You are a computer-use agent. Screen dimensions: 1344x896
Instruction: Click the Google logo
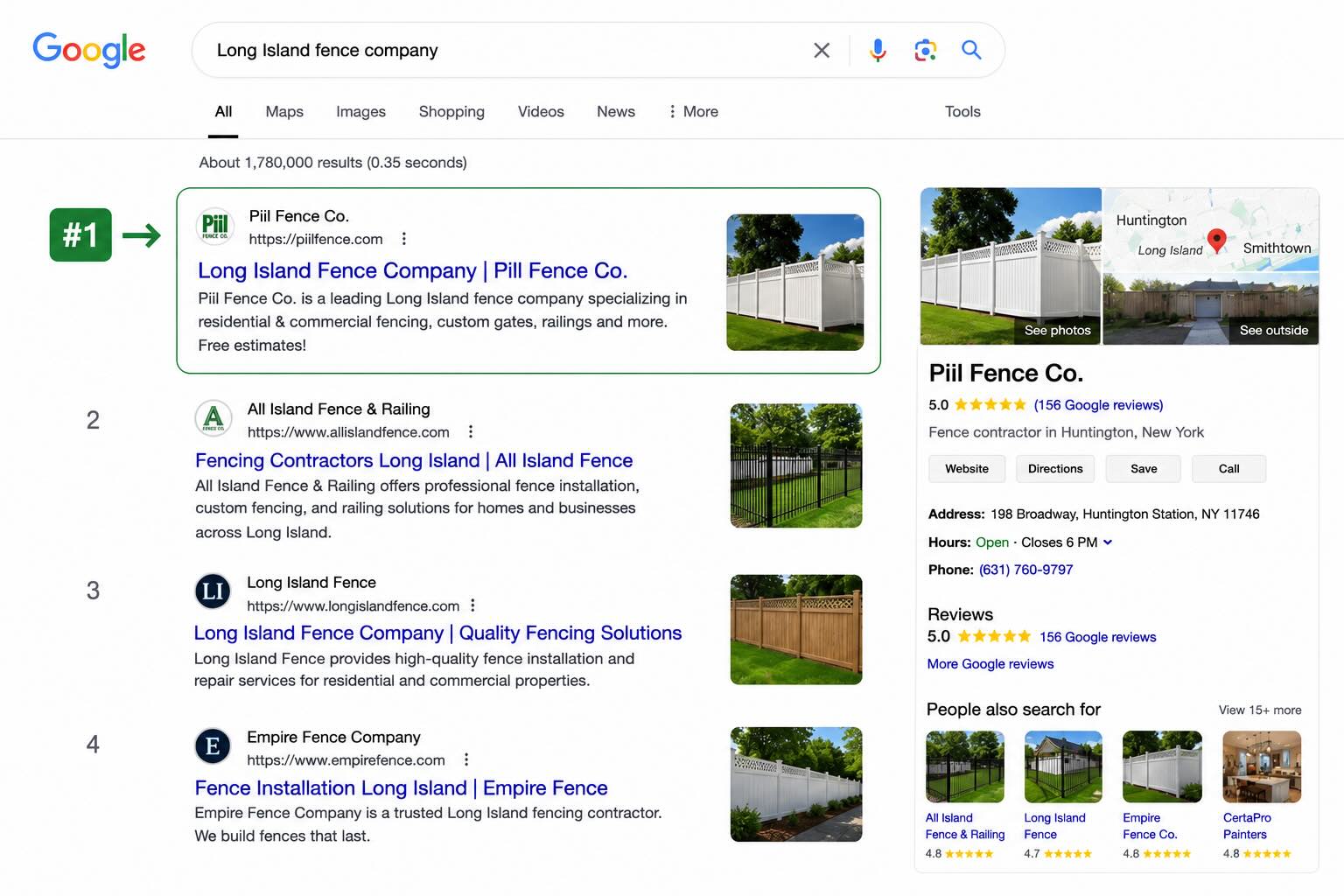tap(89, 50)
